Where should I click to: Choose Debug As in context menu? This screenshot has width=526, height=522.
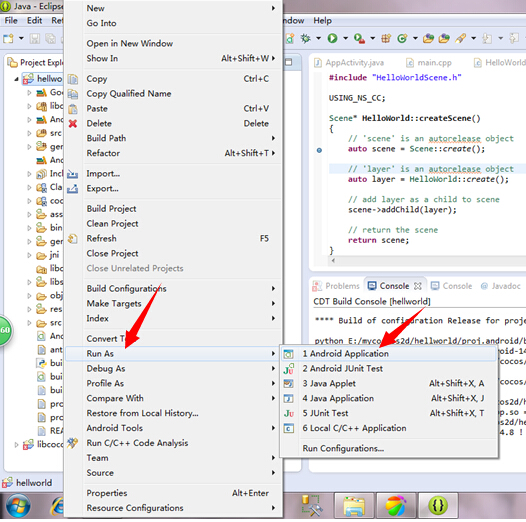pyautogui.click(x=172, y=369)
